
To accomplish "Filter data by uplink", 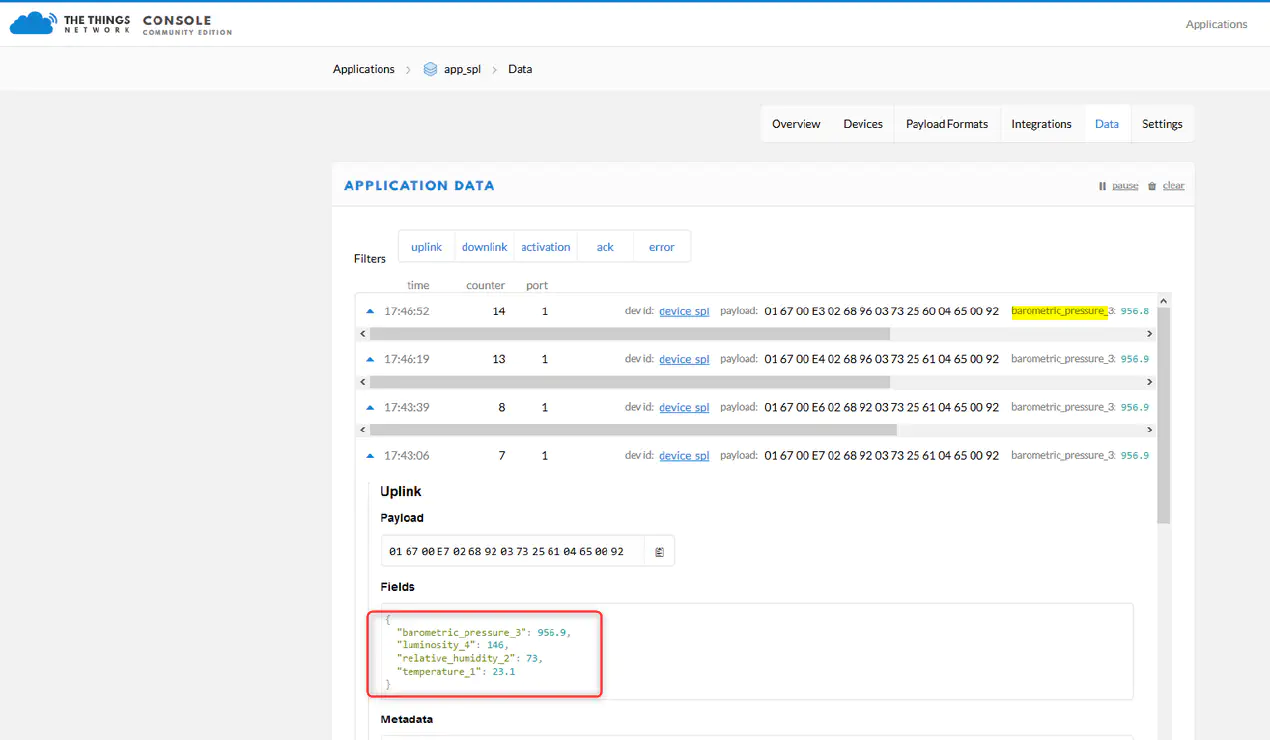I will pyautogui.click(x=426, y=247).
